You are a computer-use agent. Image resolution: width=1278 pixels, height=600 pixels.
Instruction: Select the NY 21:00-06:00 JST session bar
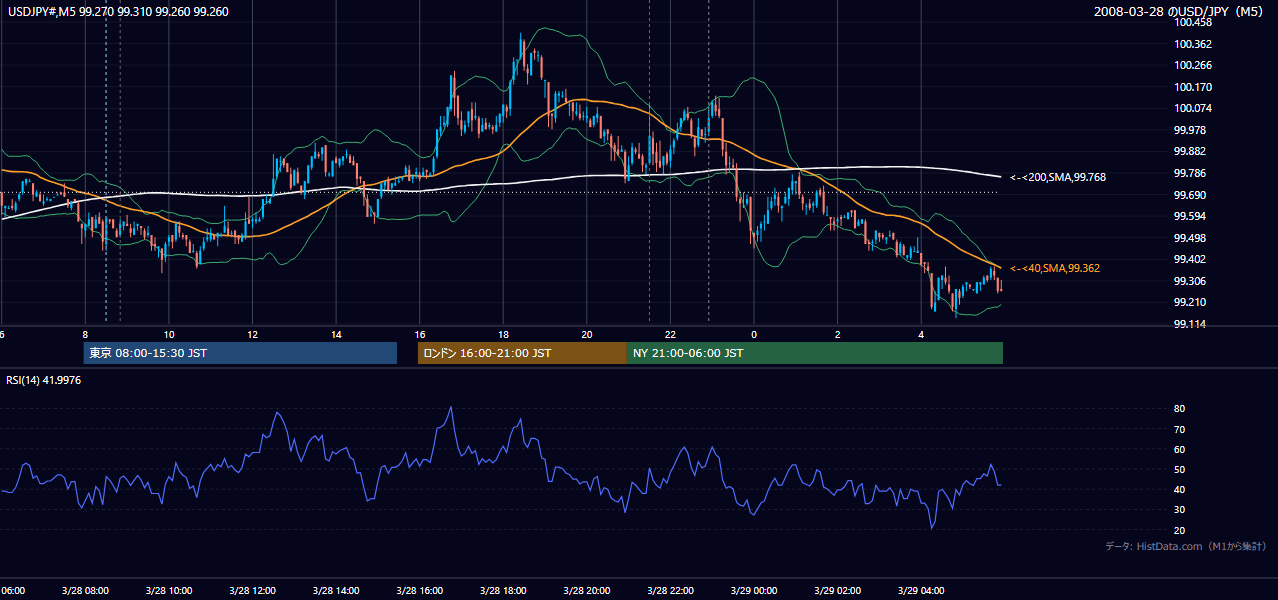tap(815, 353)
